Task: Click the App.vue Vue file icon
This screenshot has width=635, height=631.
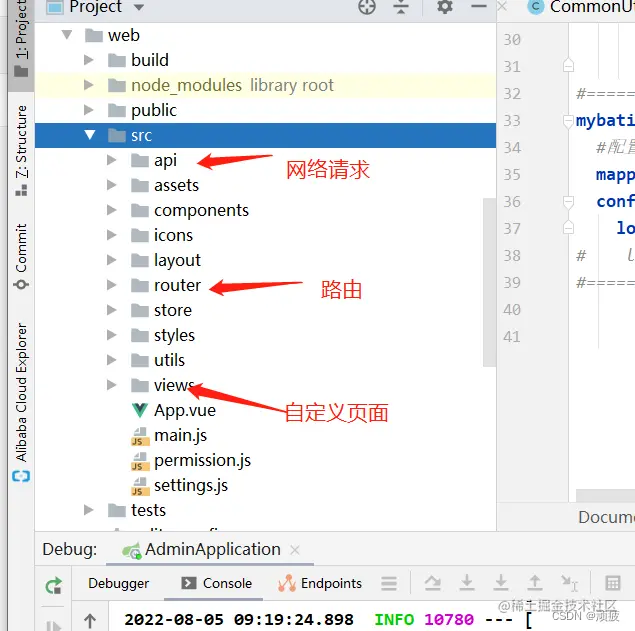Action: 140,410
